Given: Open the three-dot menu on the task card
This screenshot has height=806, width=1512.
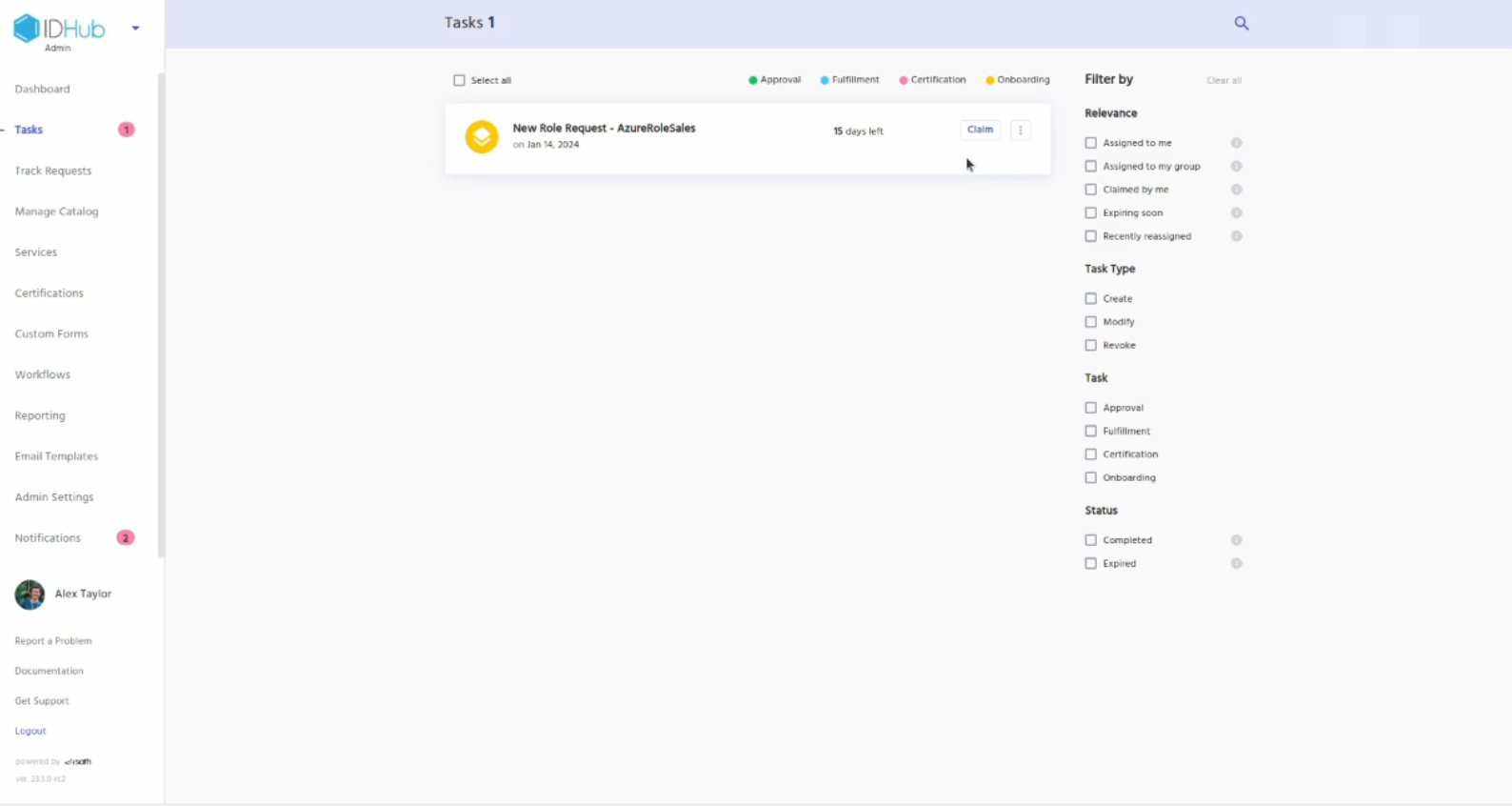Looking at the screenshot, I should (1020, 131).
